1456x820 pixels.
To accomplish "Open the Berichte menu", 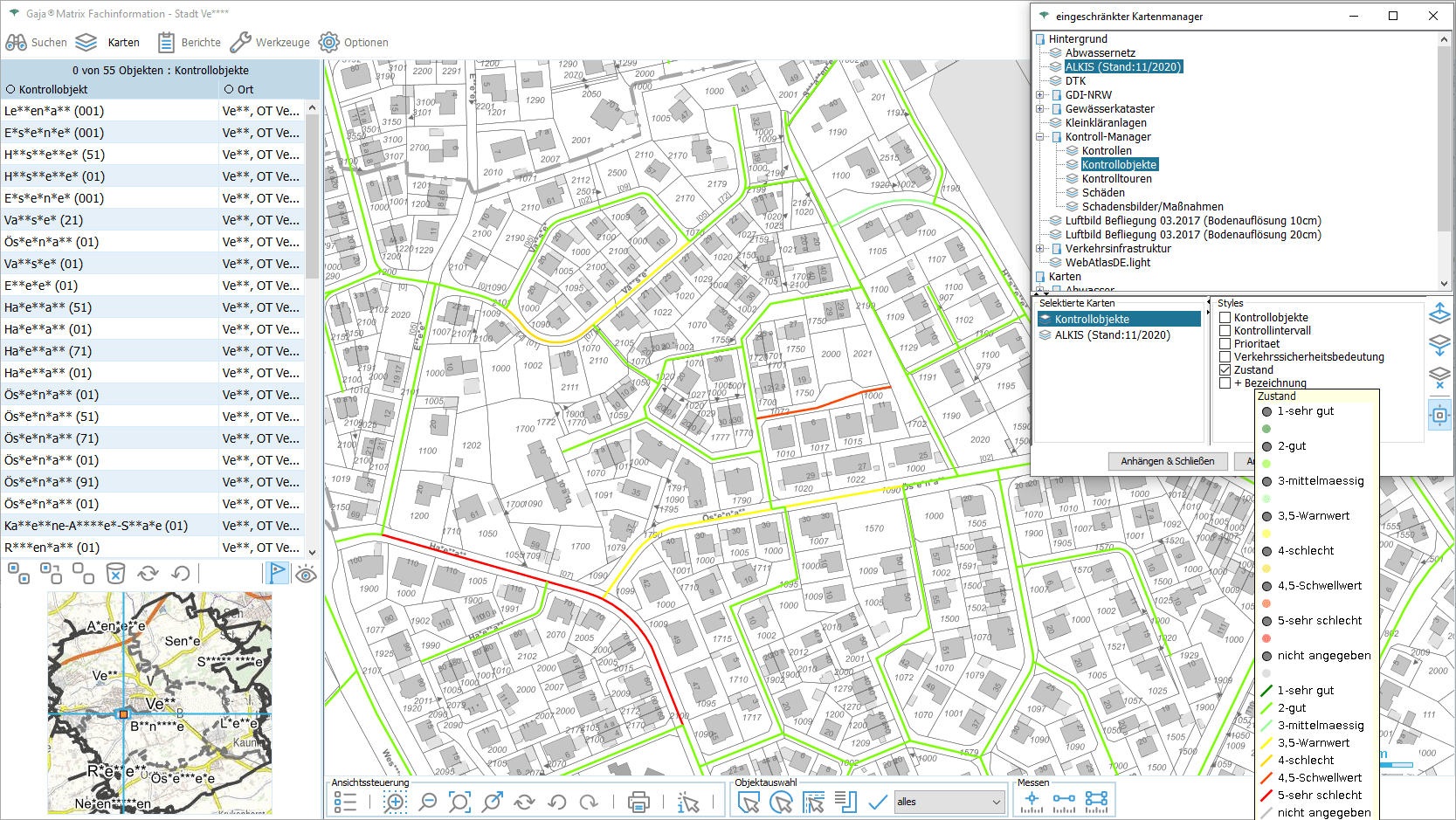I will [x=190, y=42].
